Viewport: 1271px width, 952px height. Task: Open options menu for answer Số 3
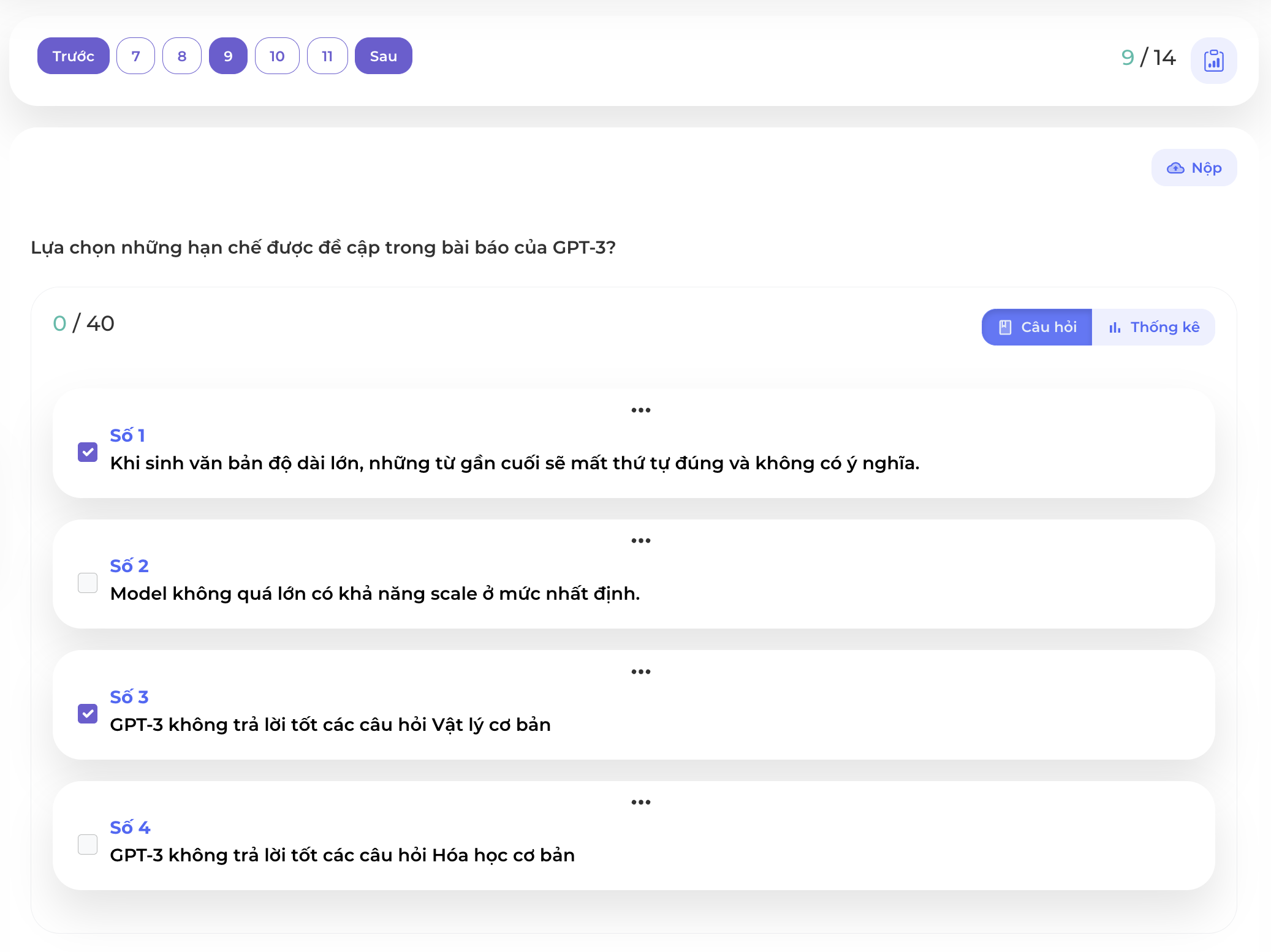tap(641, 671)
